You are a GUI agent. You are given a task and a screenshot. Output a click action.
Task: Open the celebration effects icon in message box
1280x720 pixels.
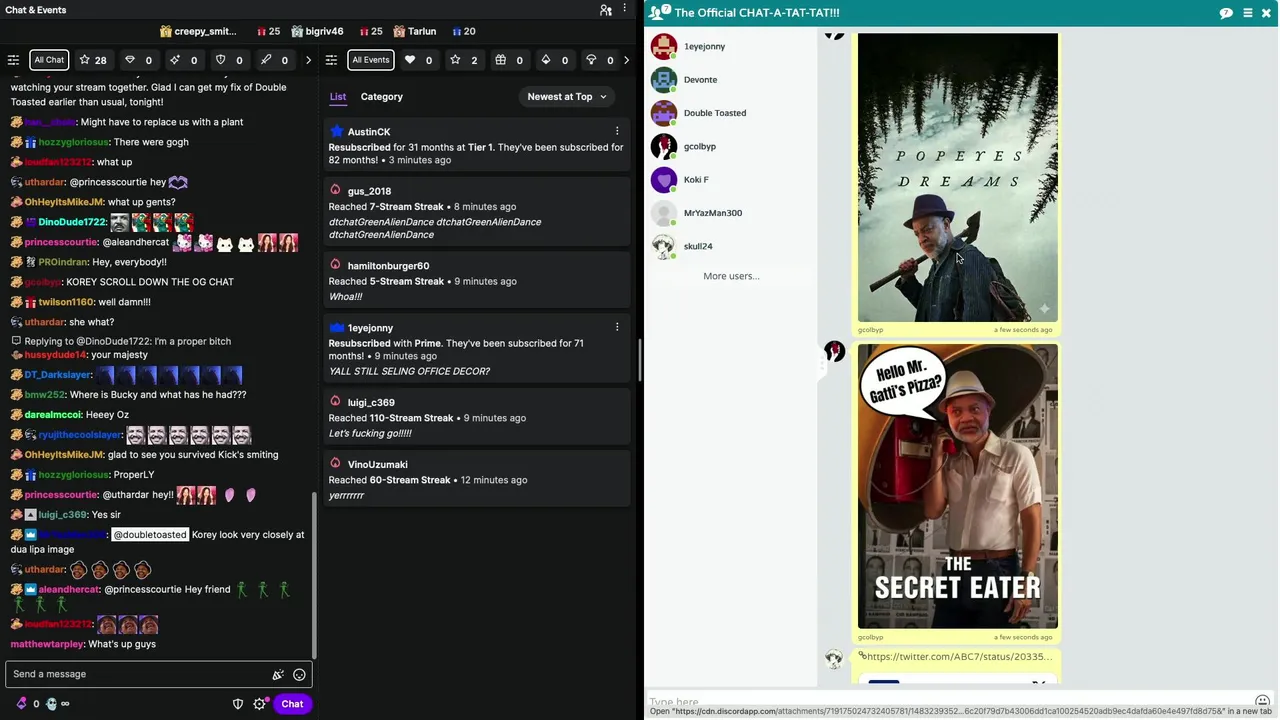tap(278, 675)
